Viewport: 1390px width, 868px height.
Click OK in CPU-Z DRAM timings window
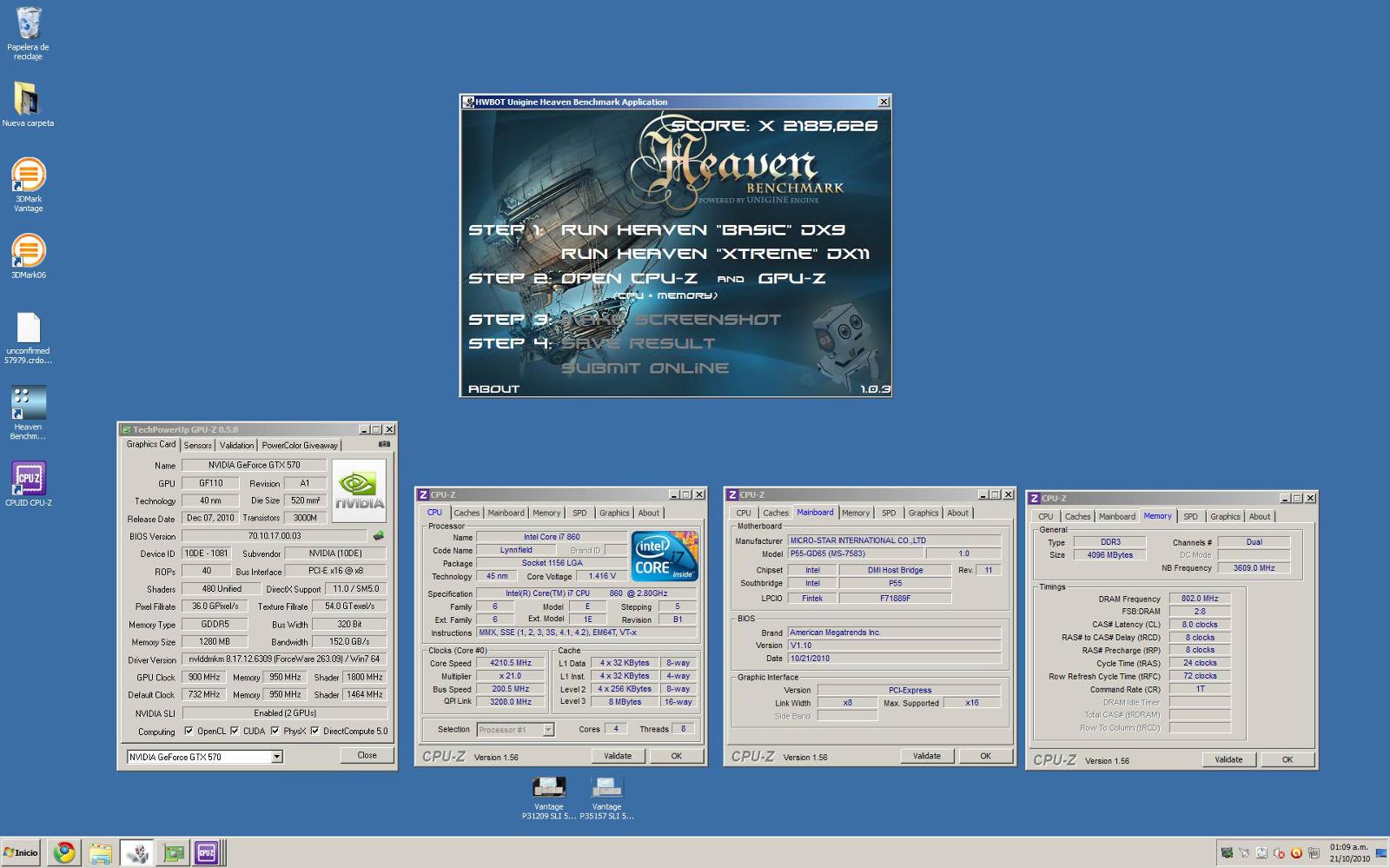tap(1287, 759)
